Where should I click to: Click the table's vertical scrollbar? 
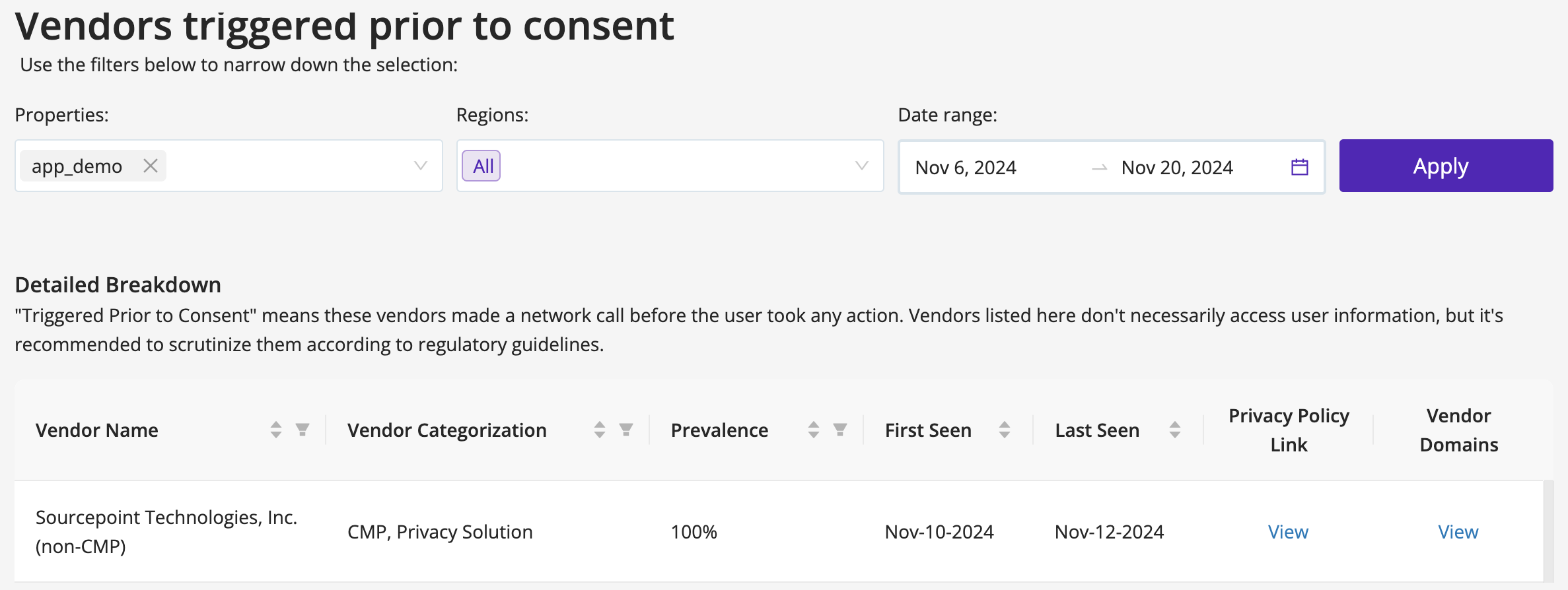(x=1548, y=531)
